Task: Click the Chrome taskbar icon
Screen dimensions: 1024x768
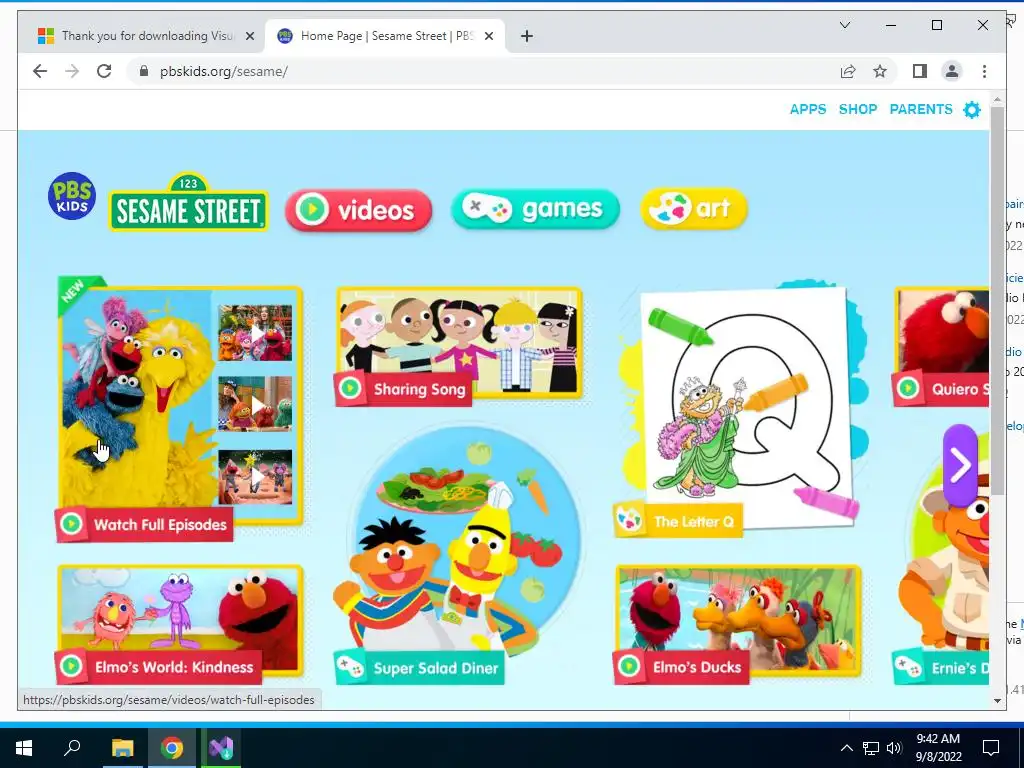Action: pyautogui.click(x=172, y=748)
